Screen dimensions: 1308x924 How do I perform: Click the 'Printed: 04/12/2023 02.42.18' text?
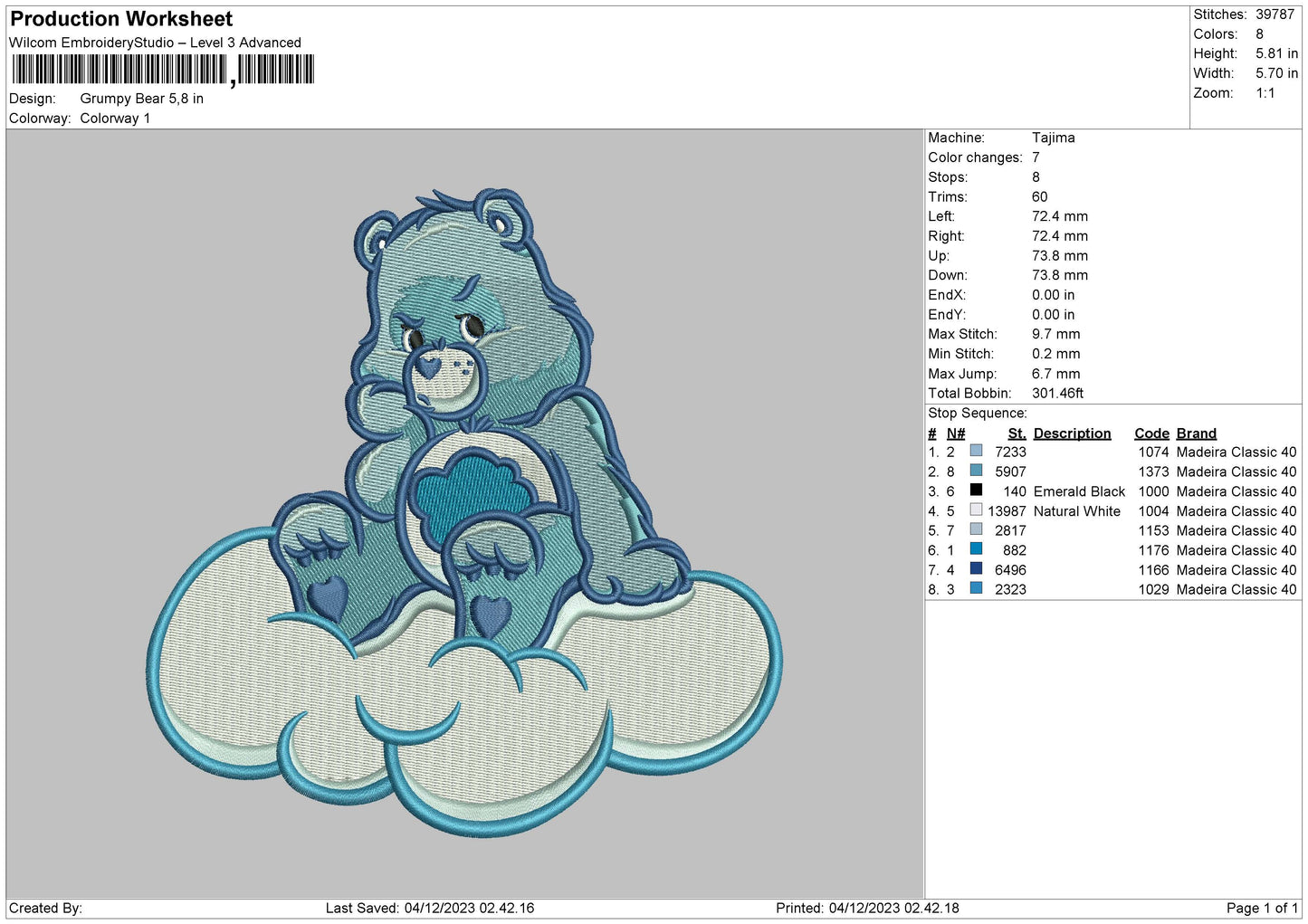tap(867, 909)
